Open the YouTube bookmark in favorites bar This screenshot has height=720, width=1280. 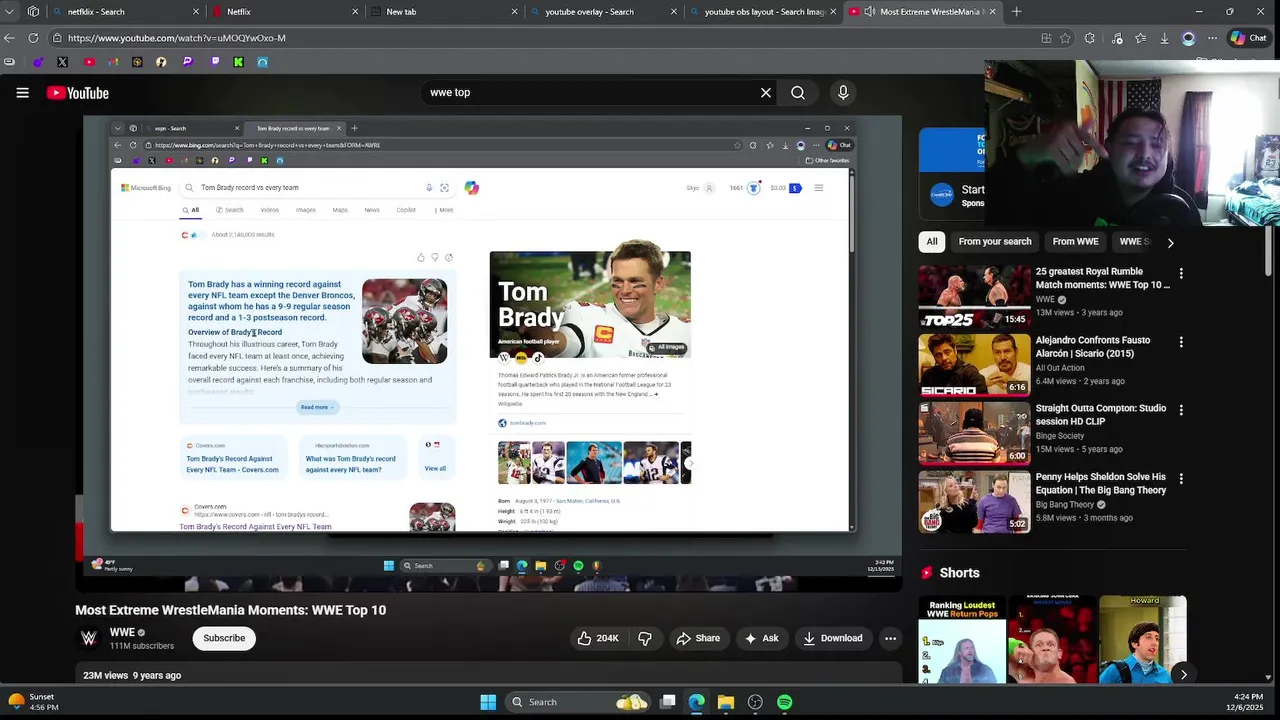click(x=89, y=62)
